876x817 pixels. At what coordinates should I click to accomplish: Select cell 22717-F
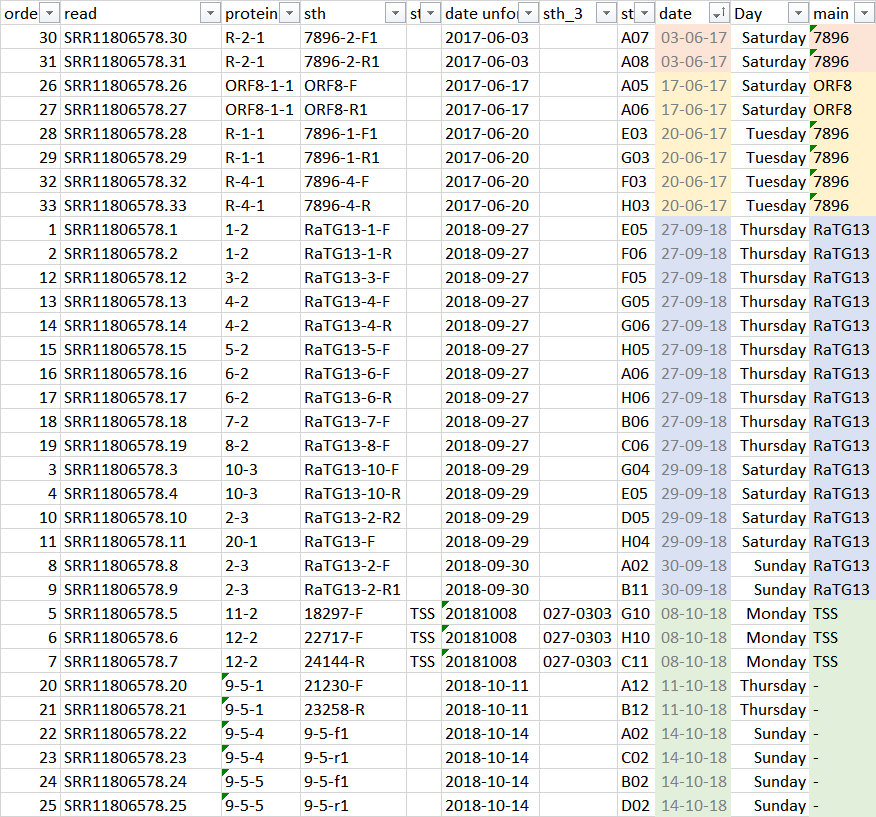[353, 638]
